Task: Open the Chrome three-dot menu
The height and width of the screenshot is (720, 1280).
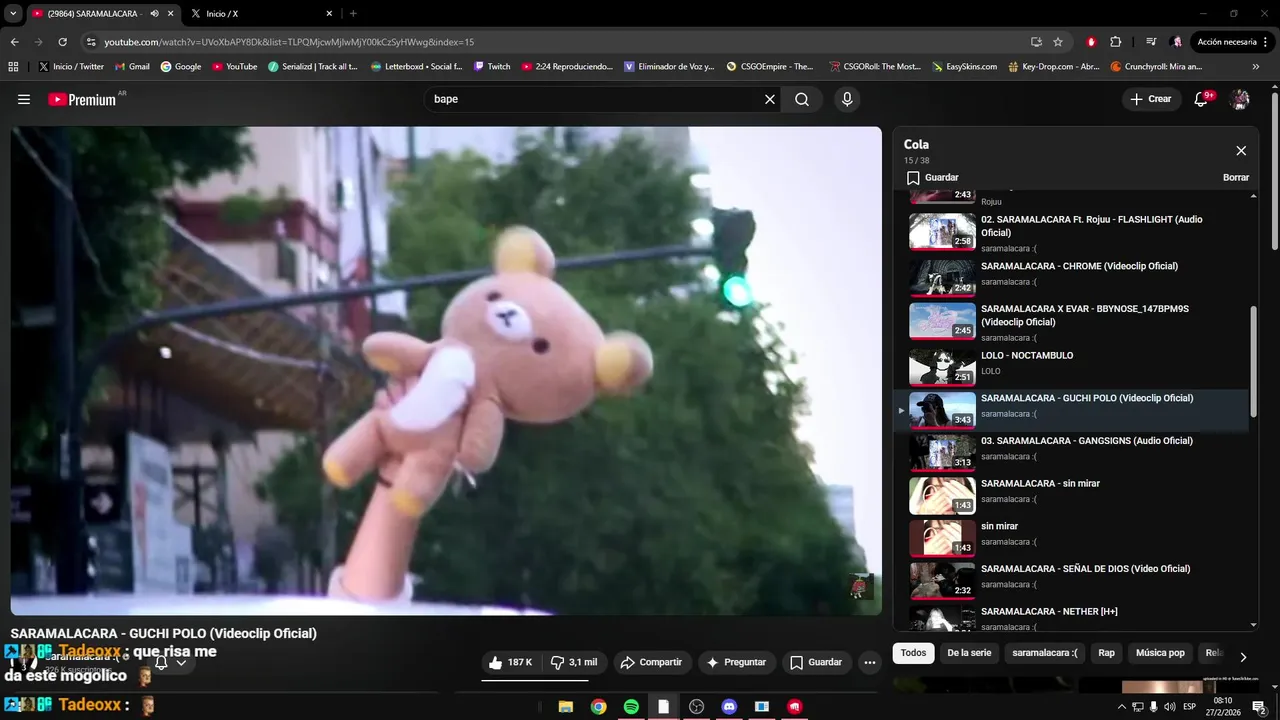Action: pyautogui.click(x=1268, y=42)
